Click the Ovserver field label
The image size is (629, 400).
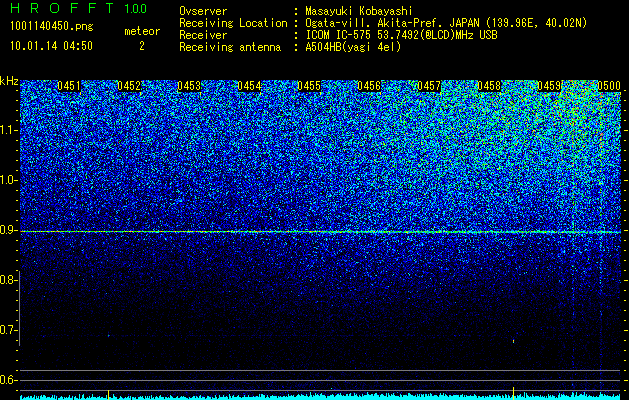[x=203, y=11]
